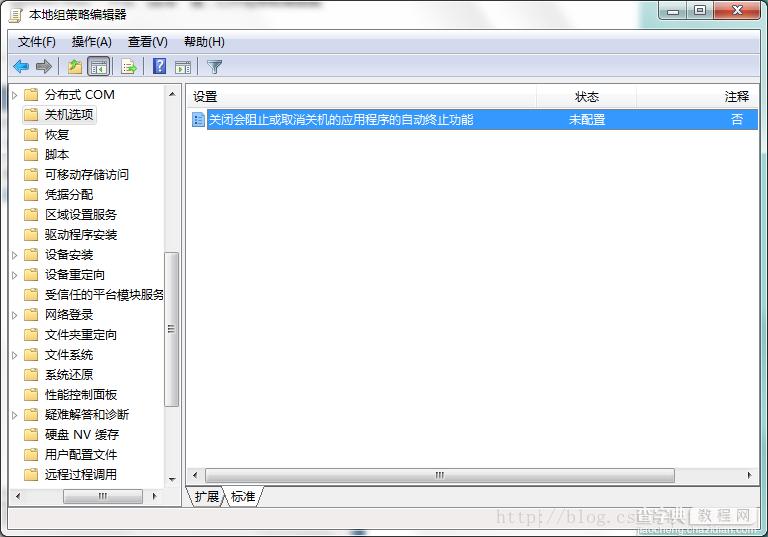Open Help with the question mark icon
768x537 pixels.
[x=159, y=66]
